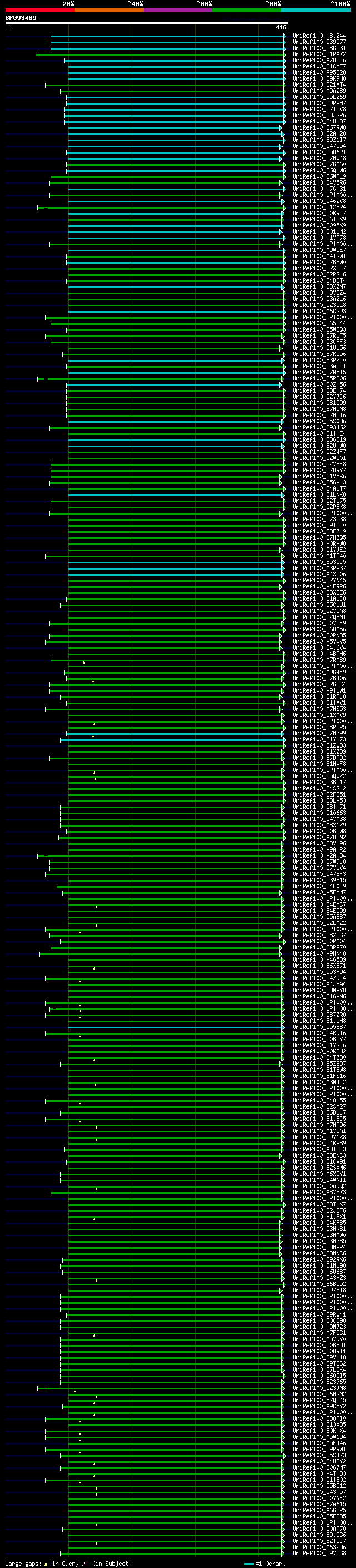Select hit label UniRef100_C5D6P1
356x1568 pixels.
click(319, 152)
